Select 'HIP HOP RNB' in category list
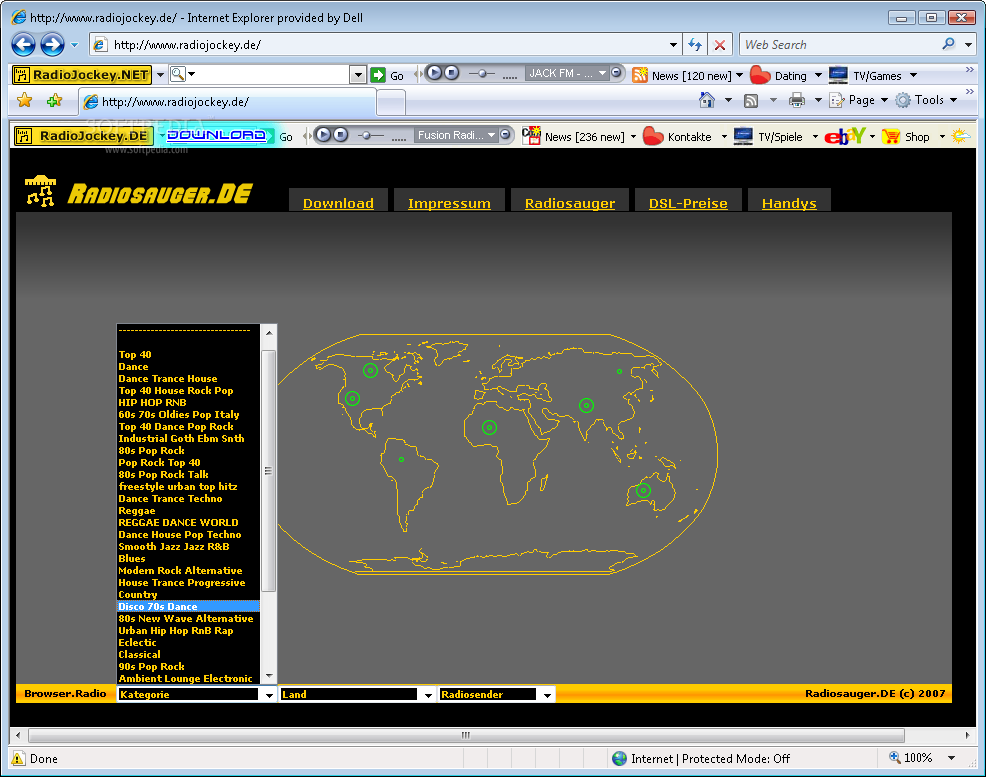The width and height of the screenshot is (986, 777). click(x=189, y=402)
